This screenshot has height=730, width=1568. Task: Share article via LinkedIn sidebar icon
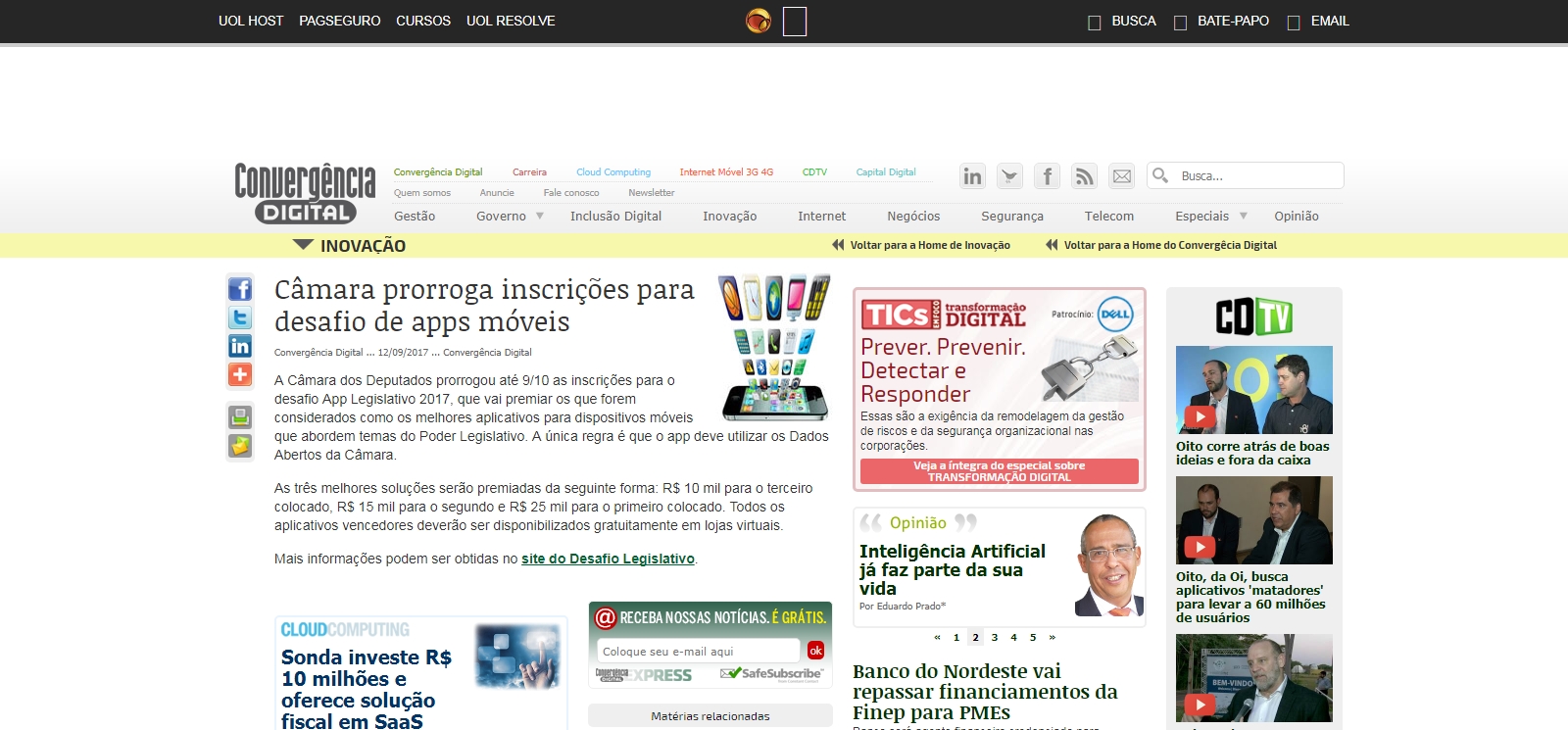pyautogui.click(x=240, y=346)
